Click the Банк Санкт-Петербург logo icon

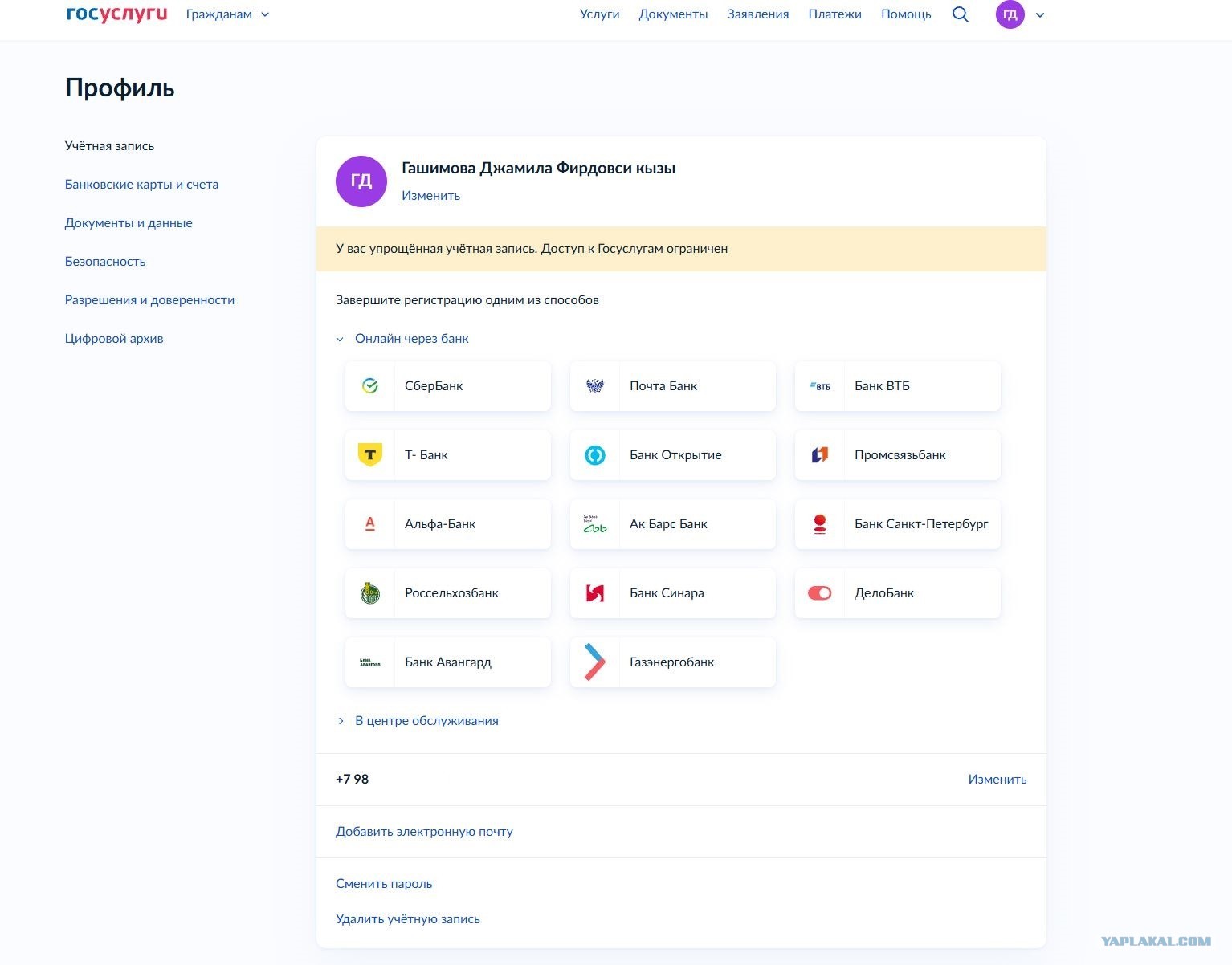[x=820, y=524]
